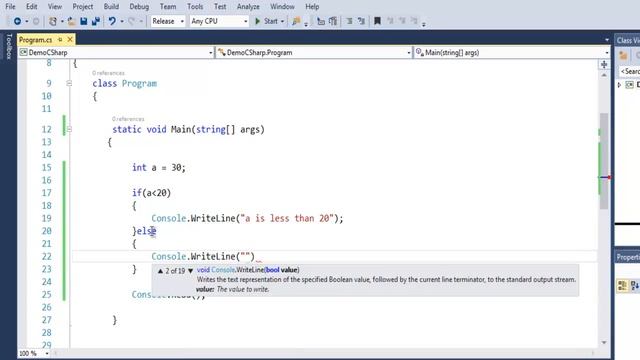Screen dimensions: 640x360
Task: Click the Open File folder icon
Action: 71,21
